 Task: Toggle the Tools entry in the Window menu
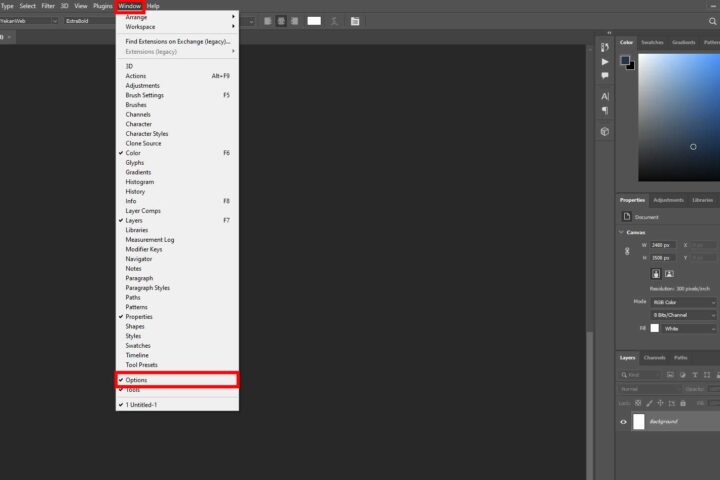click(x=177, y=390)
